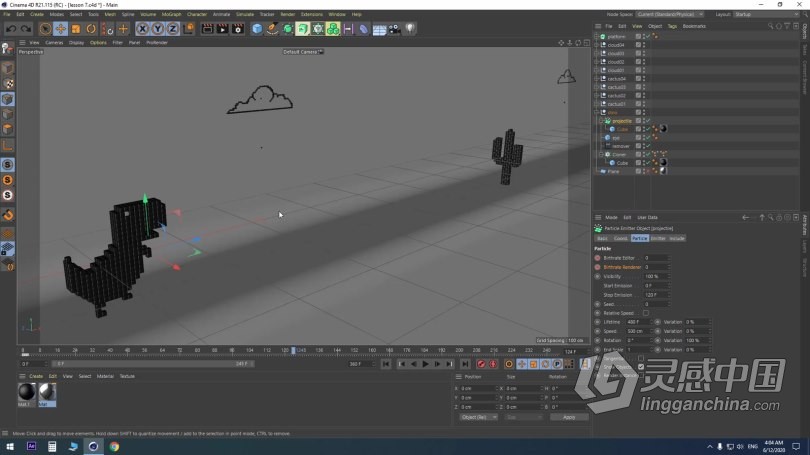Click the Lifetime value field
810x455 pixels.
click(638, 322)
